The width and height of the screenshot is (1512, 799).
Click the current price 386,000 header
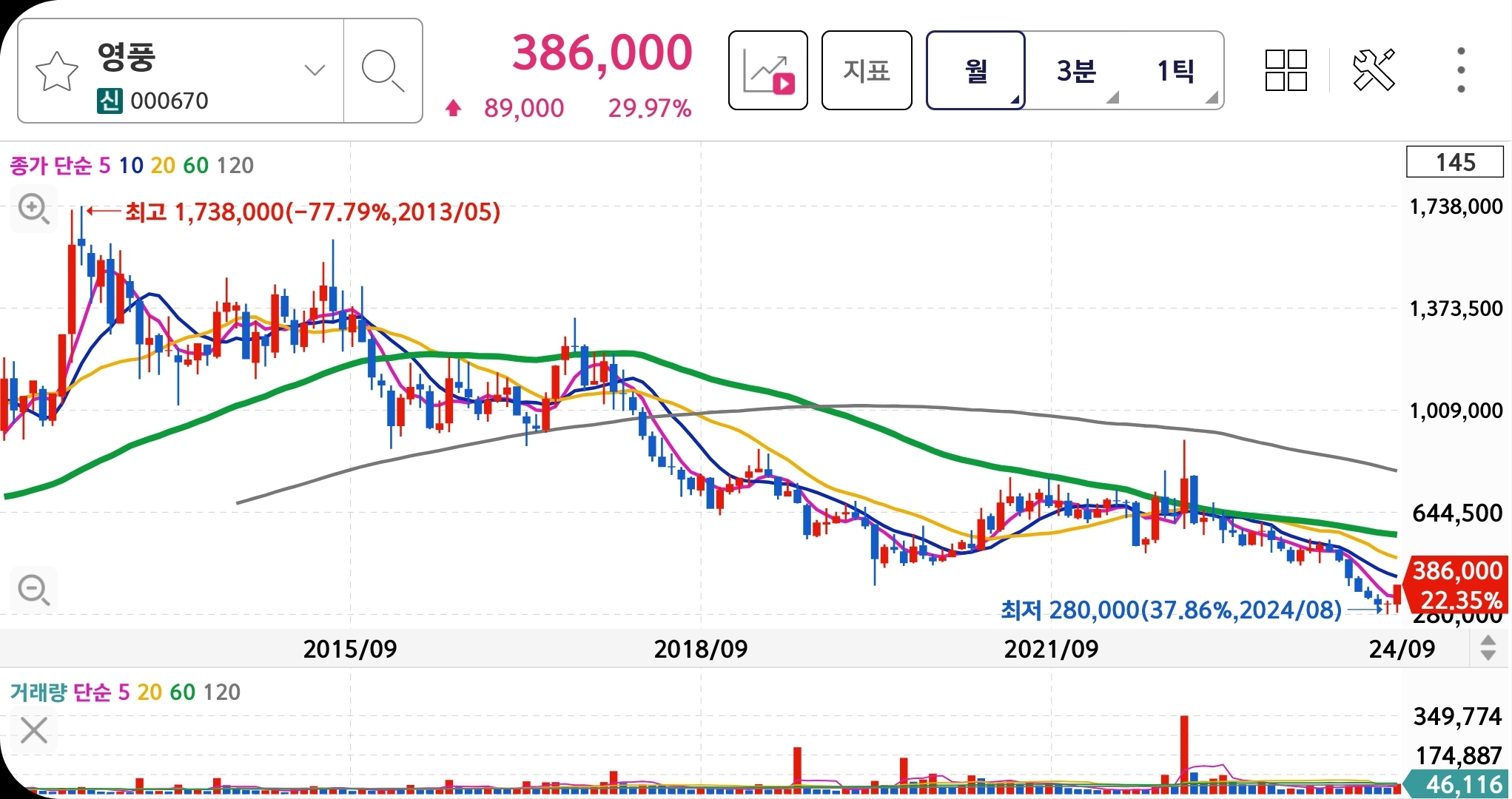602,53
